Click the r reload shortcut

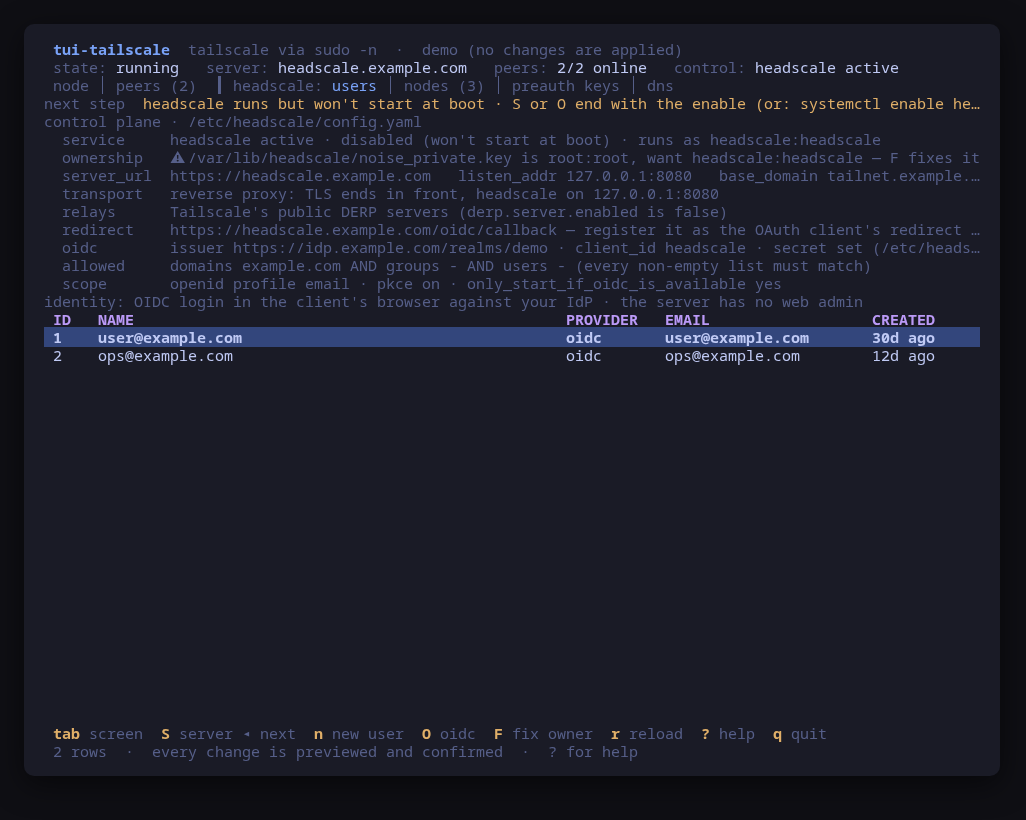pyautogui.click(x=646, y=734)
